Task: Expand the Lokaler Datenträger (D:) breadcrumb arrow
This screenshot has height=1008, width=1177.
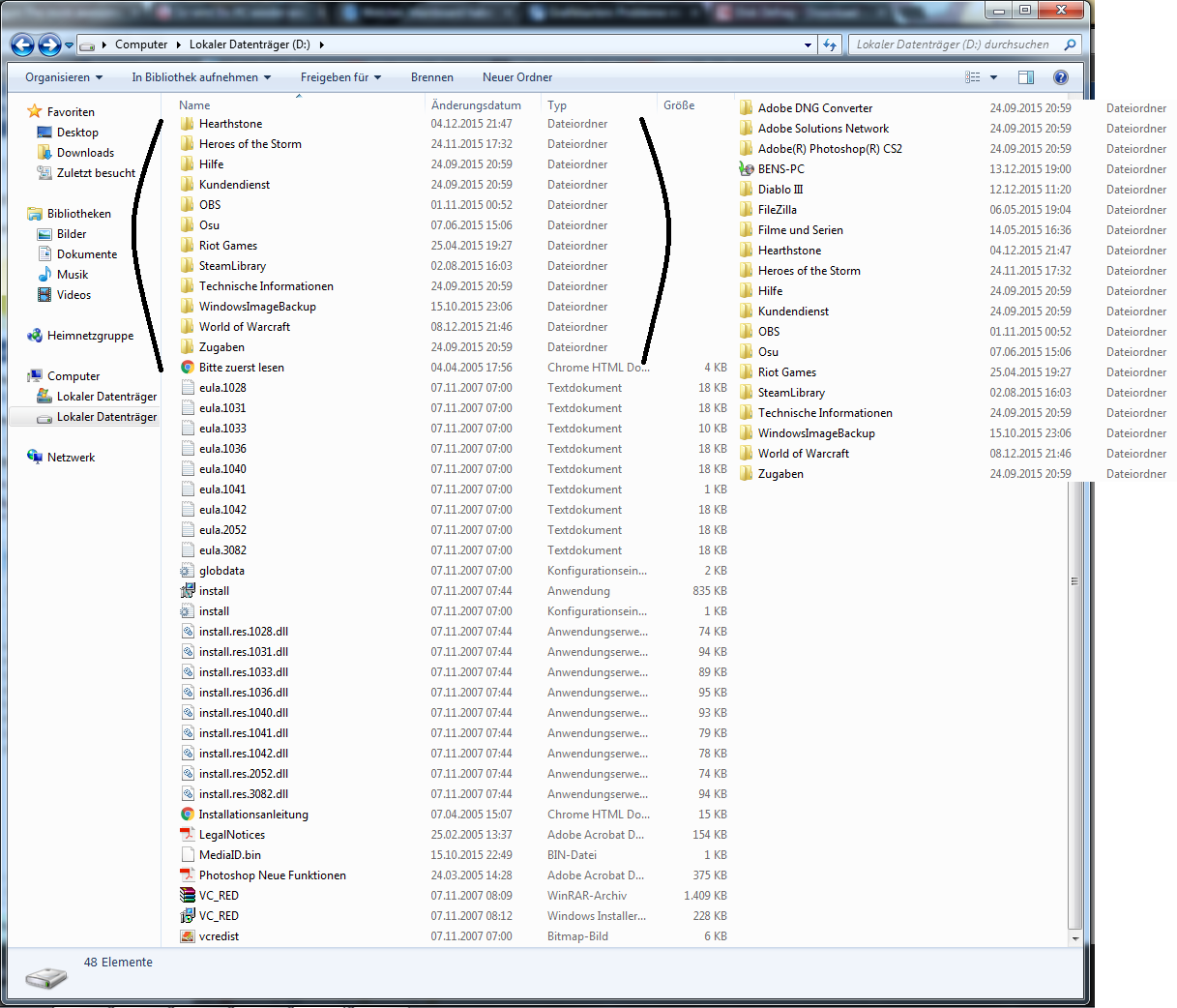Action: pos(321,44)
